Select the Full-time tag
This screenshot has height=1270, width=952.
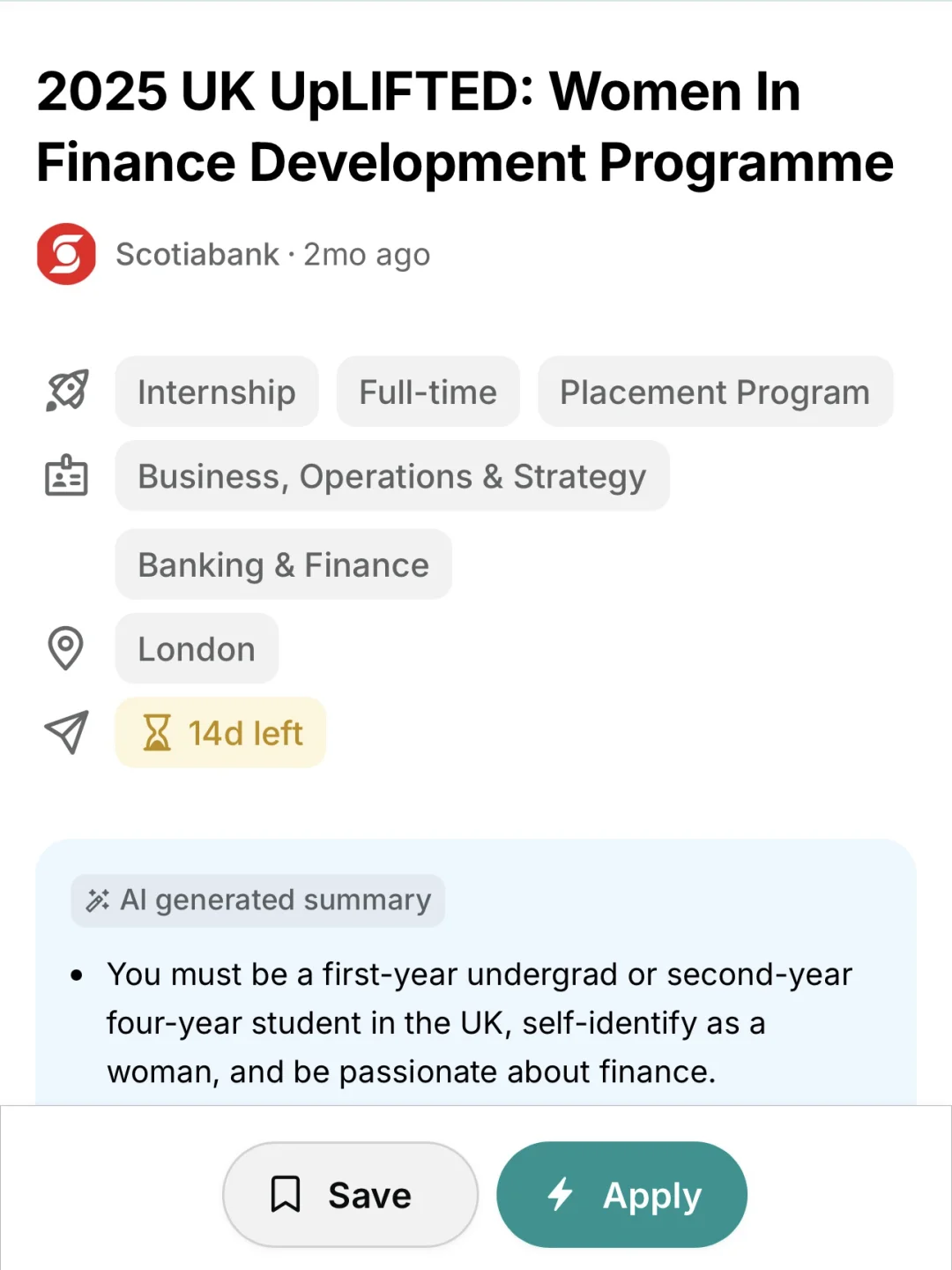click(428, 392)
